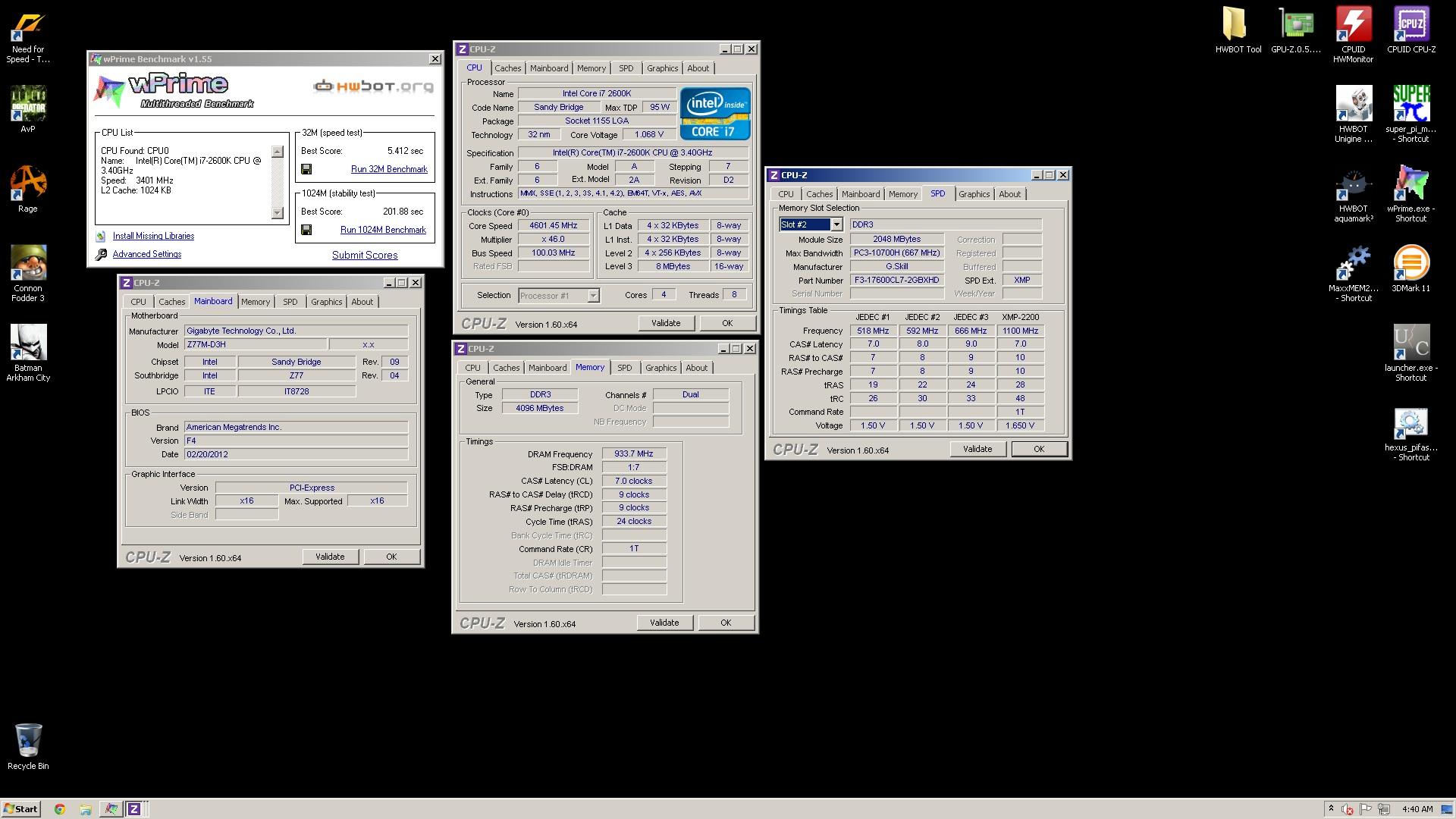
Task: Click the save icon beside Run 32M Benchmark
Action: [x=306, y=169]
